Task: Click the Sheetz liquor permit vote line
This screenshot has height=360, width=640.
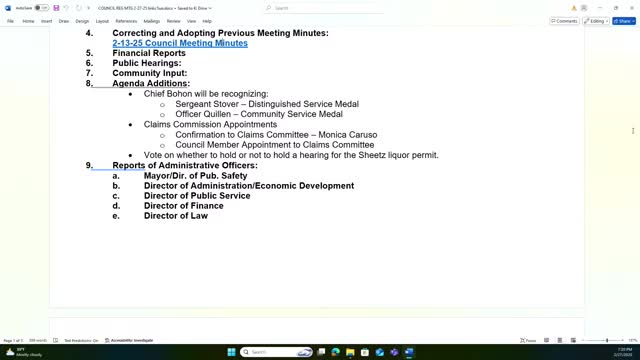Action: click(291, 155)
